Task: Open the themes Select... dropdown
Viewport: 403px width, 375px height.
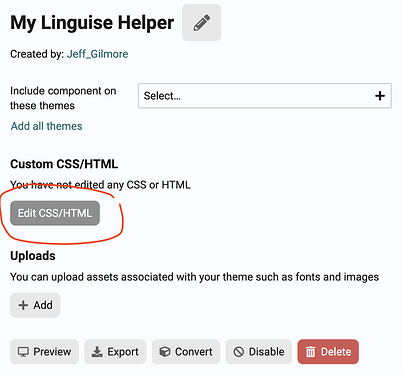Action: pyautogui.click(x=265, y=96)
